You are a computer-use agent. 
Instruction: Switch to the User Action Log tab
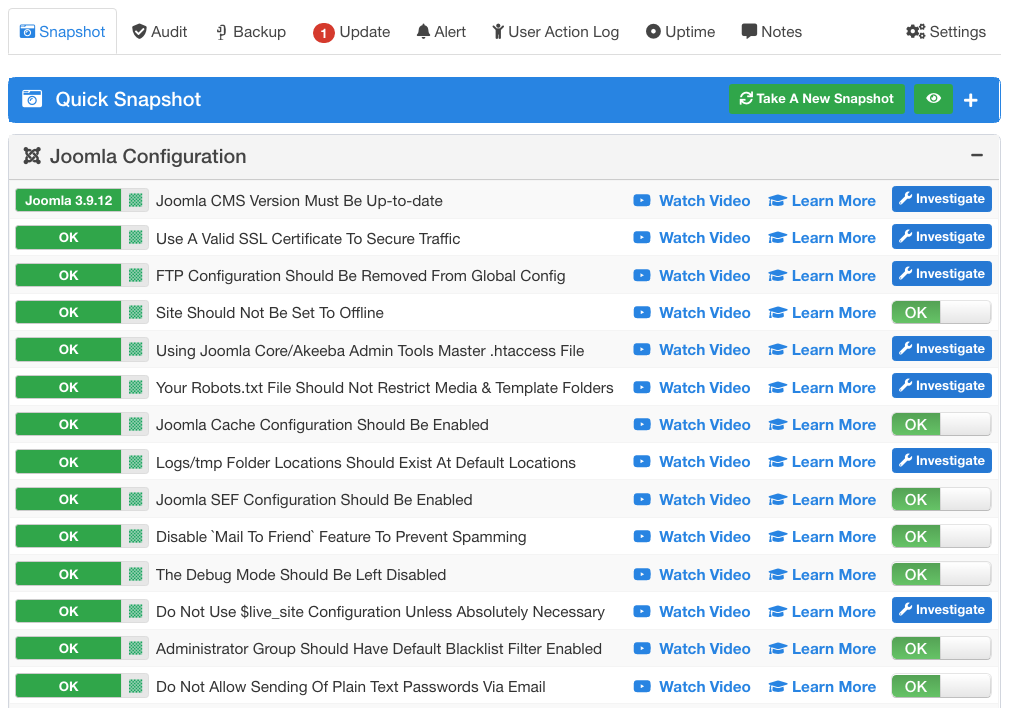pyautogui.click(x=555, y=32)
